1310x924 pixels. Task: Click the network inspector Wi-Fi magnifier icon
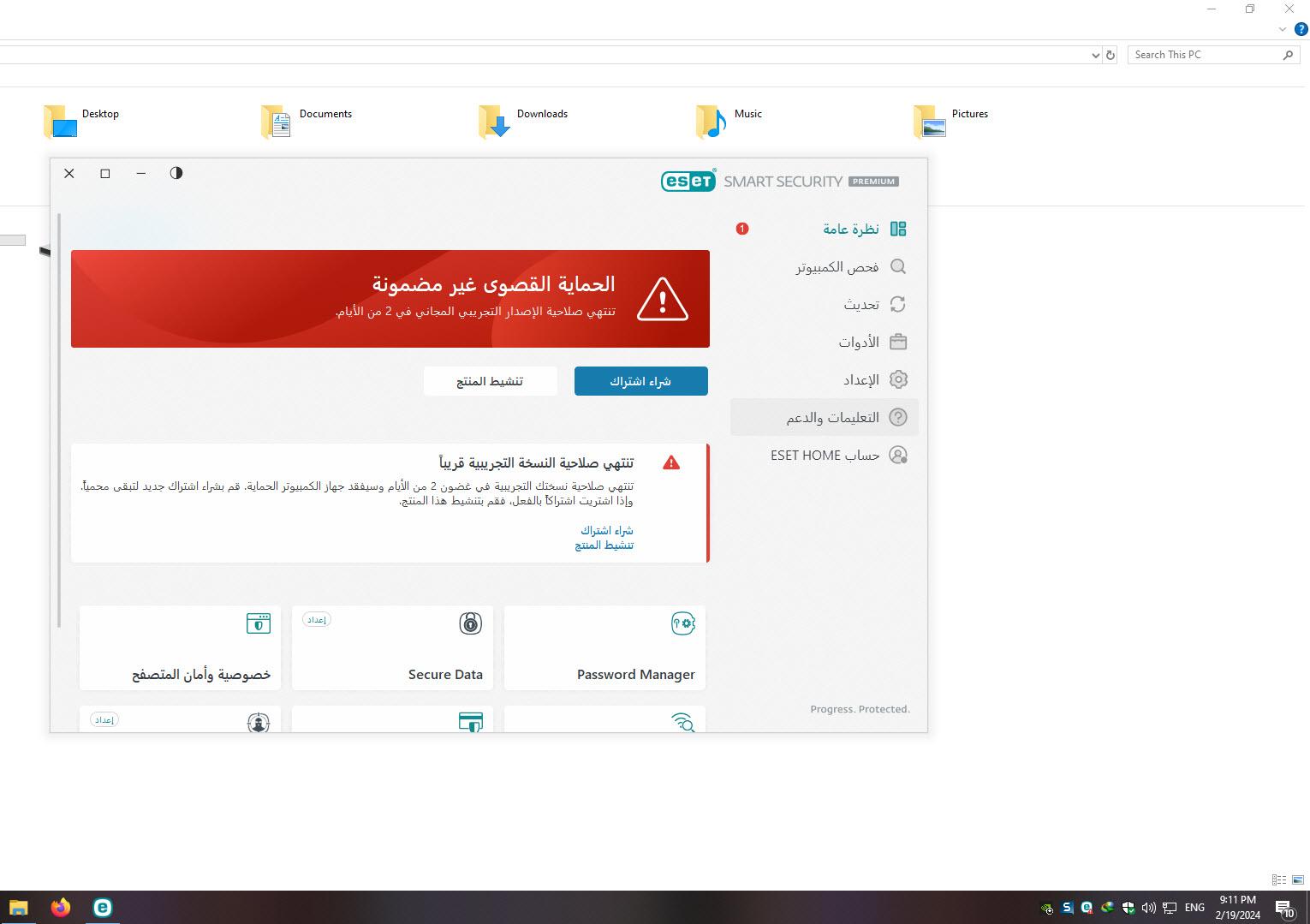tap(682, 722)
